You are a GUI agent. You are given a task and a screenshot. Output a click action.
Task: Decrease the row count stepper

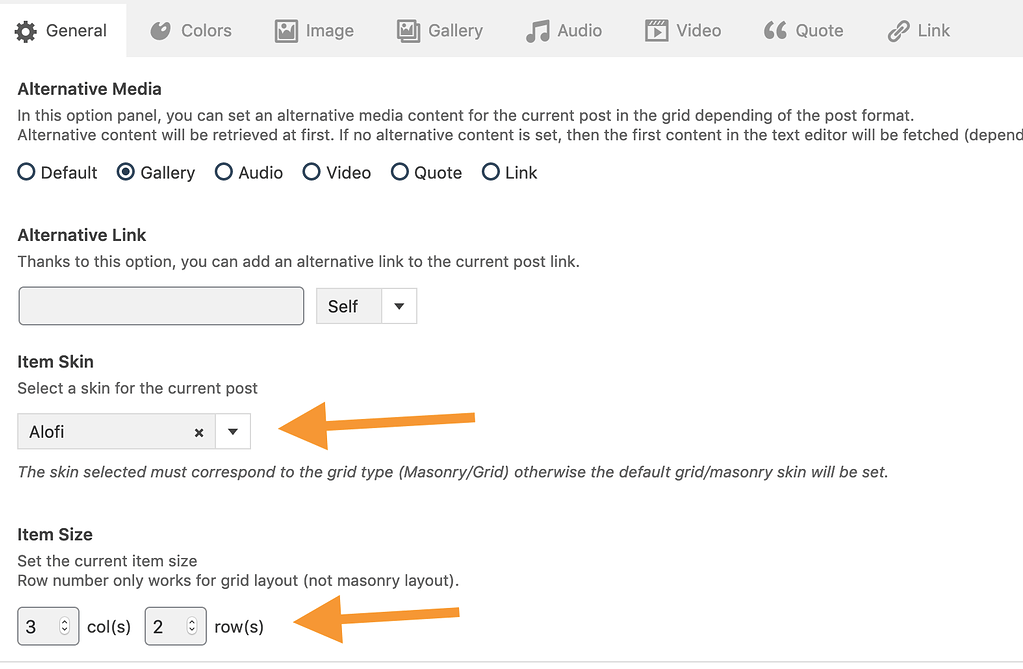point(194,631)
